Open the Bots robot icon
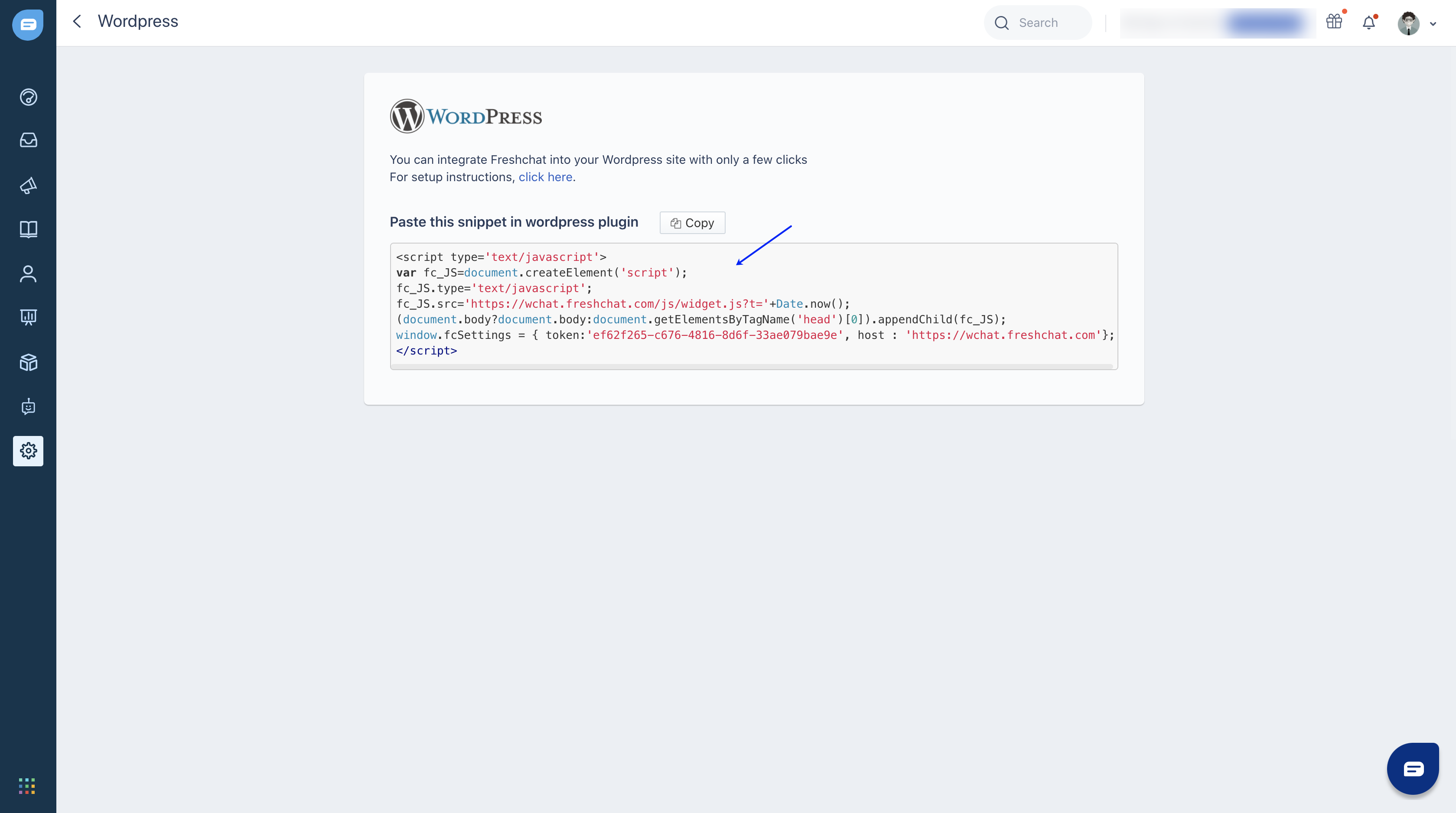The image size is (1456, 813). tap(28, 406)
